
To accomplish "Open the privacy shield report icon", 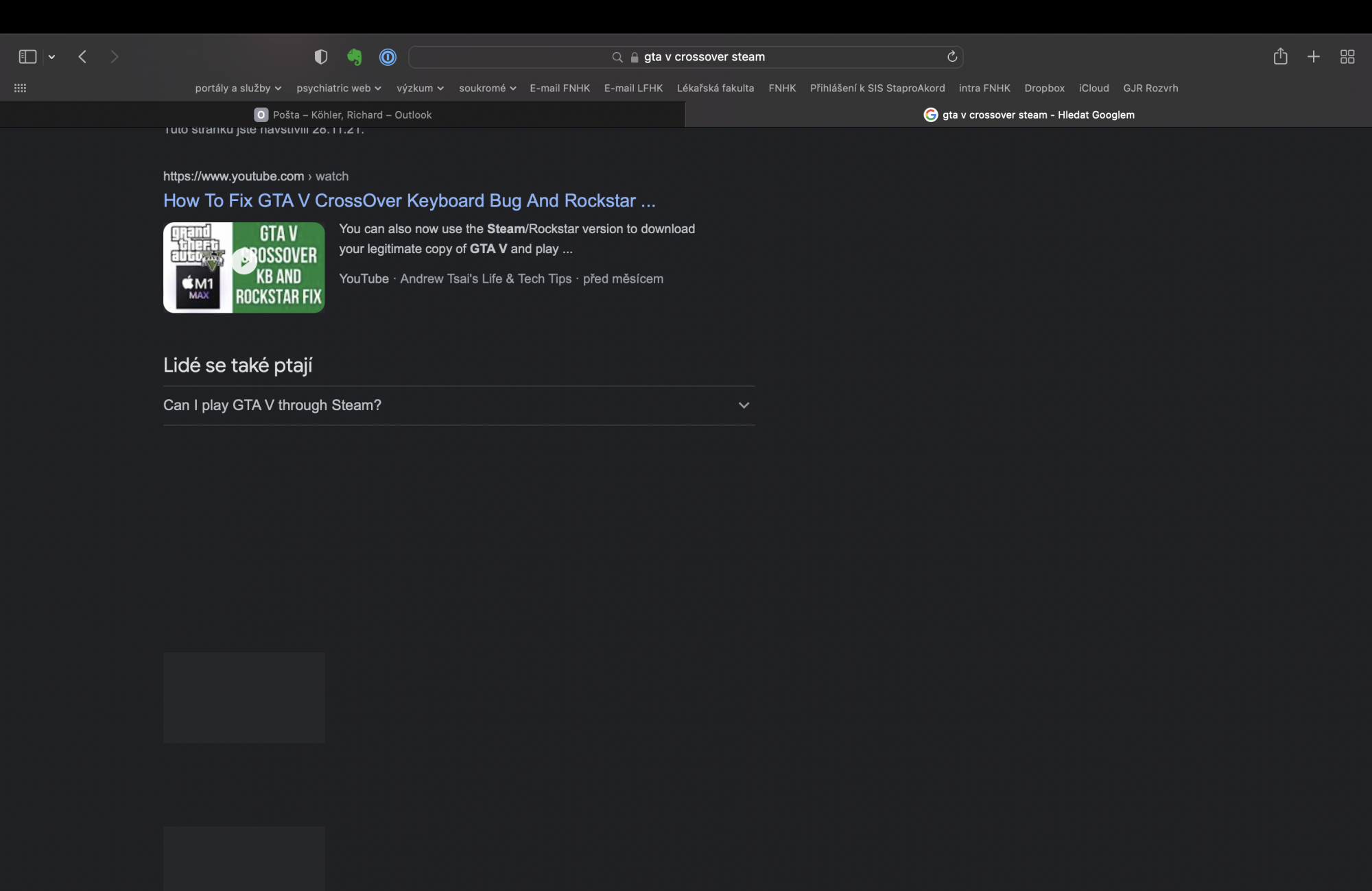I will click(320, 57).
